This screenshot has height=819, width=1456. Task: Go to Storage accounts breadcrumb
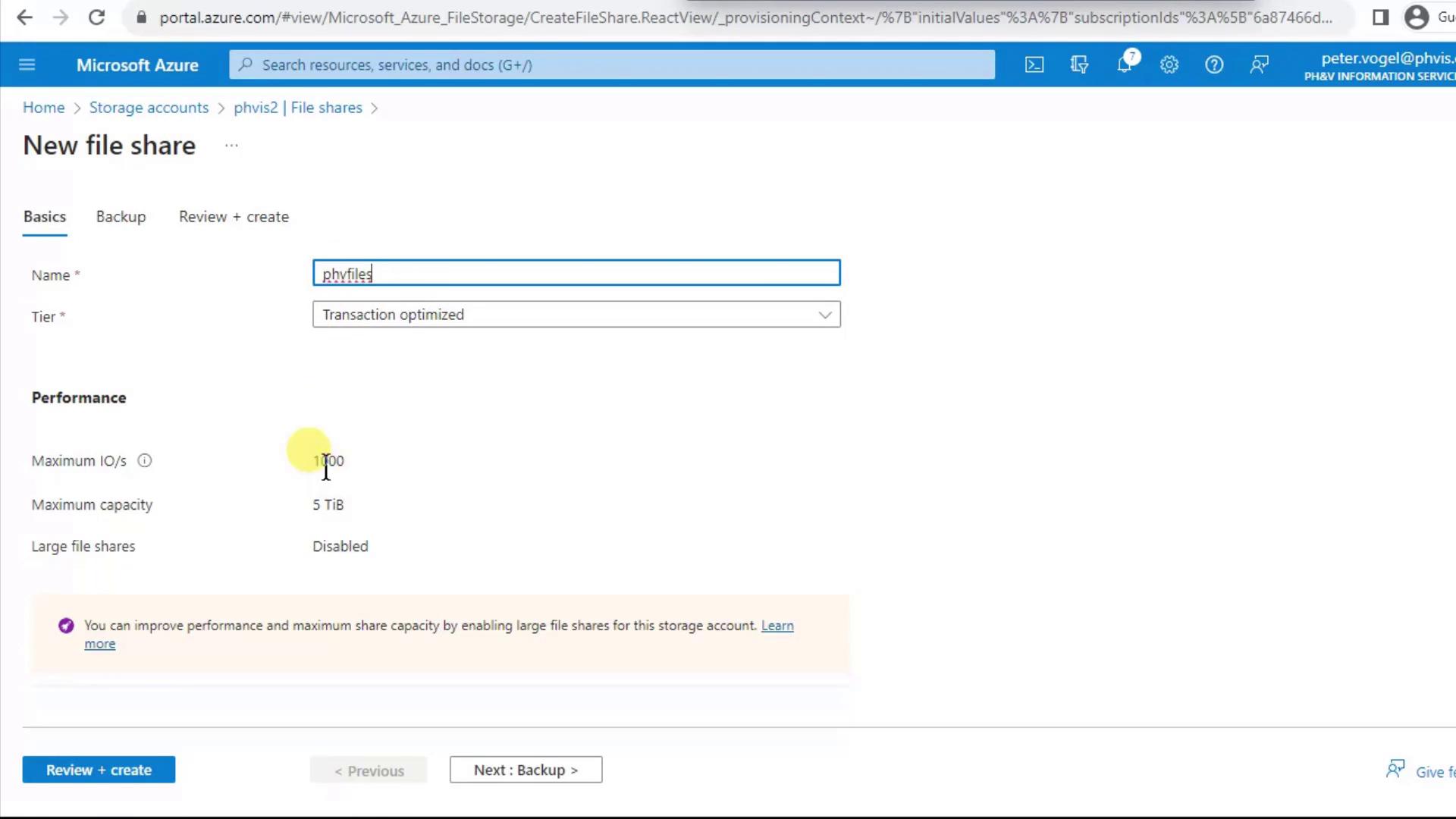coord(149,108)
